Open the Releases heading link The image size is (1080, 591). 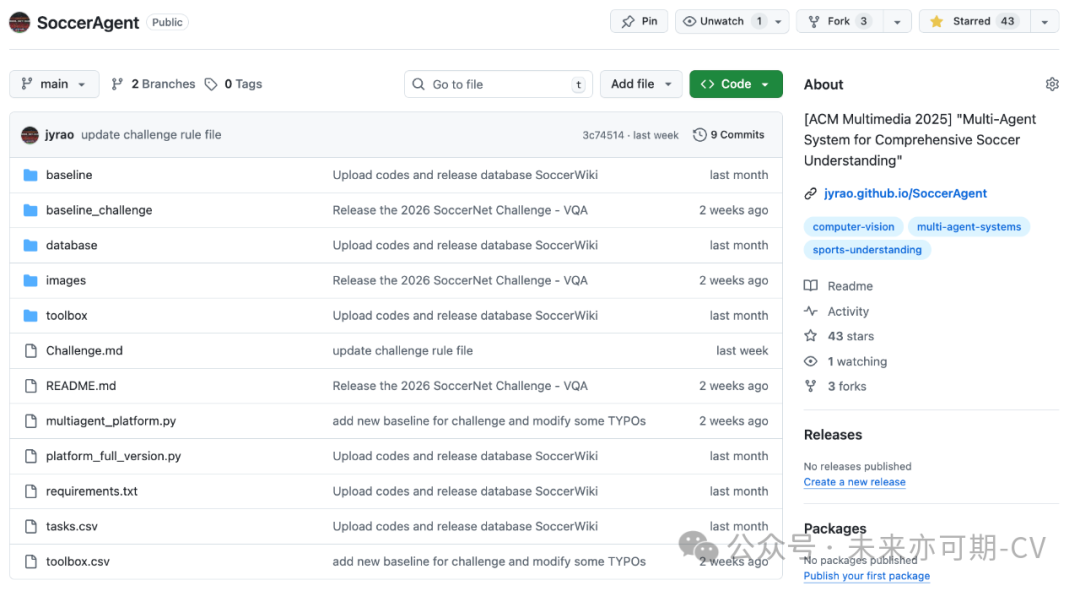coord(833,435)
